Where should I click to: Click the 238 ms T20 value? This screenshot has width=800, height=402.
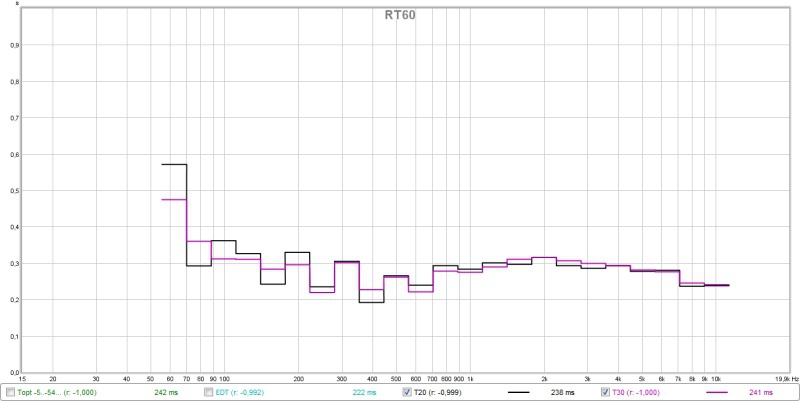click(x=562, y=393)
